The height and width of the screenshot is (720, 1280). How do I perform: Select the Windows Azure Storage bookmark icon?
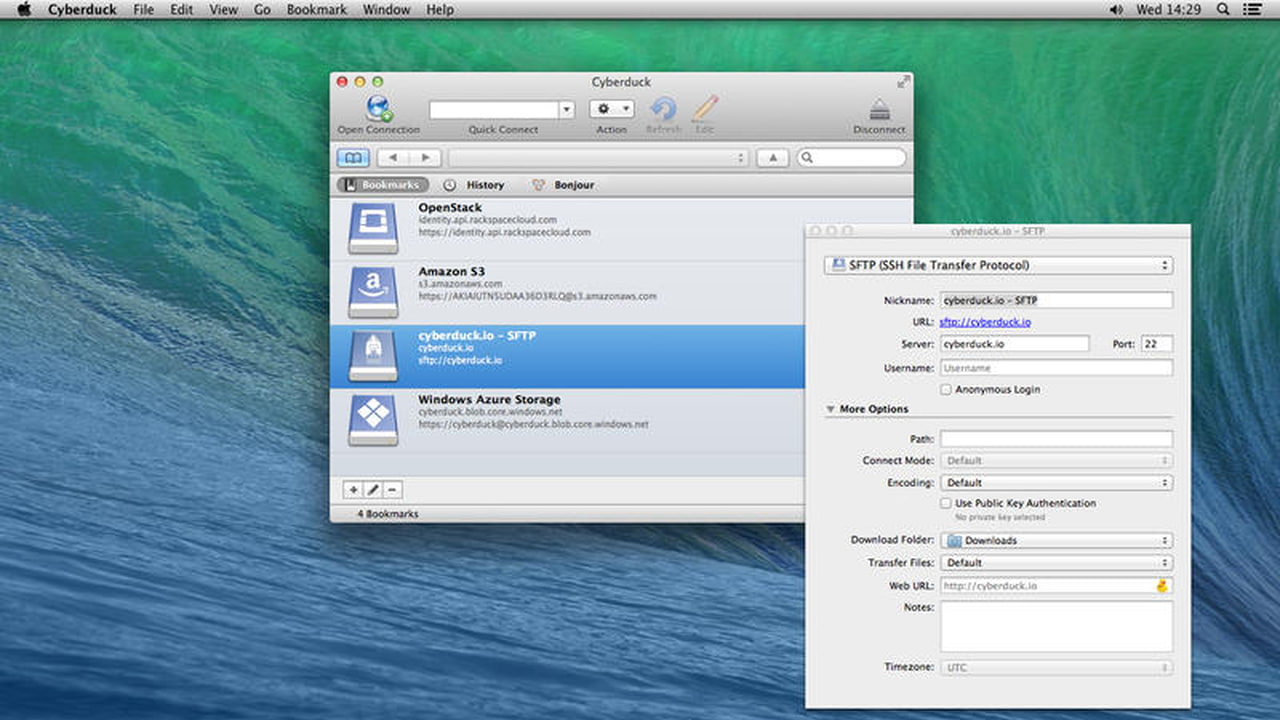tap(373, 420)
